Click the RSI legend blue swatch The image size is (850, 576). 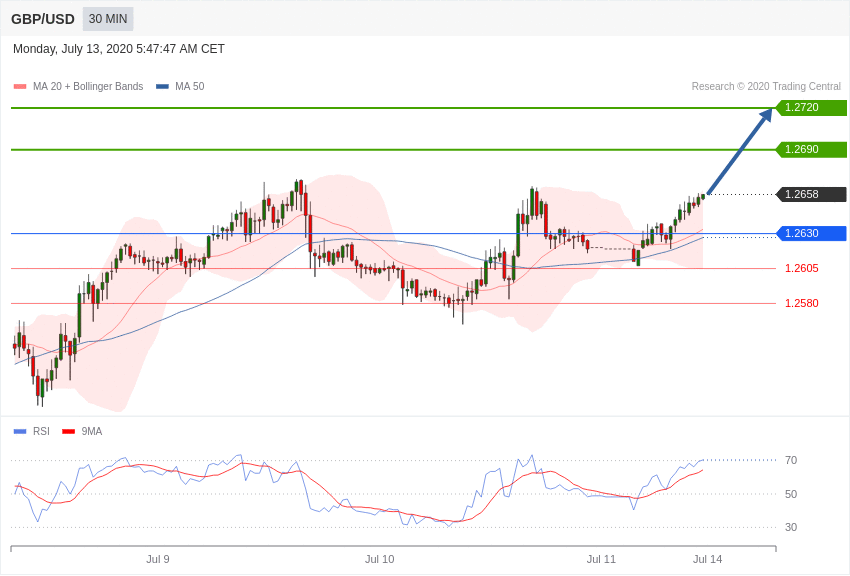[20, 431]
